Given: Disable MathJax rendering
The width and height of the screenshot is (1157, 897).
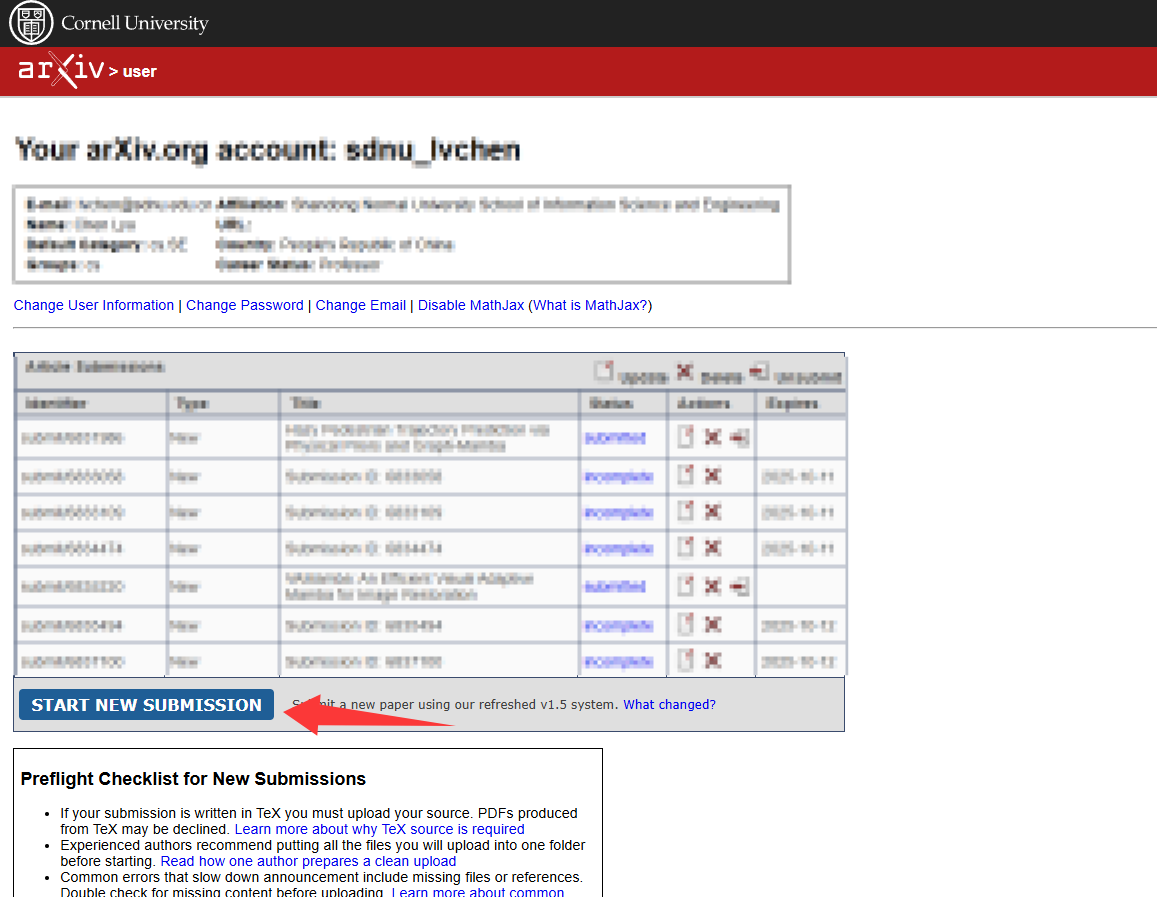Looking at the screenshot, I should 470,305.
